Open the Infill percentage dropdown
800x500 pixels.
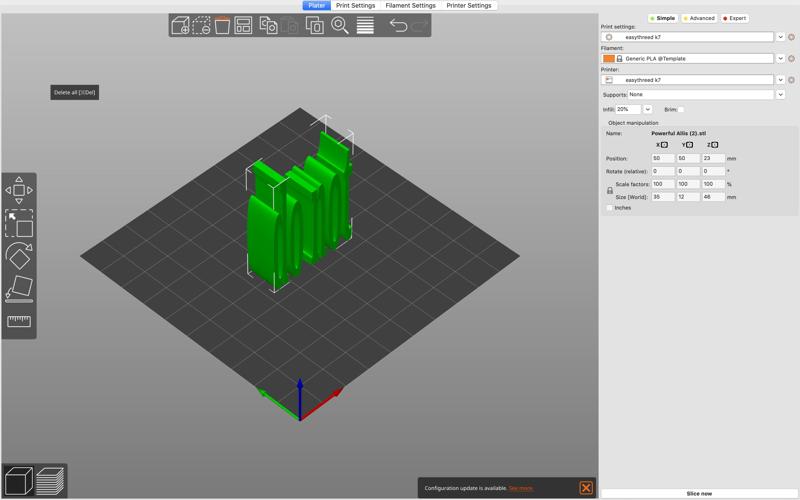pos(647,109)
